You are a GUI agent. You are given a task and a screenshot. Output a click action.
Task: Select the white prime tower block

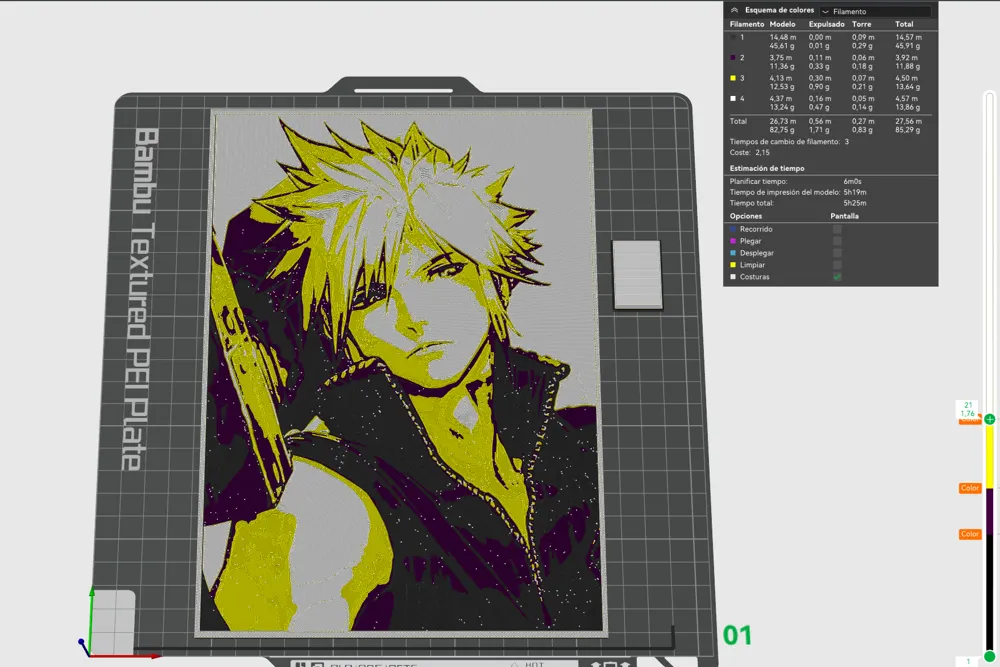pos(636,275)
